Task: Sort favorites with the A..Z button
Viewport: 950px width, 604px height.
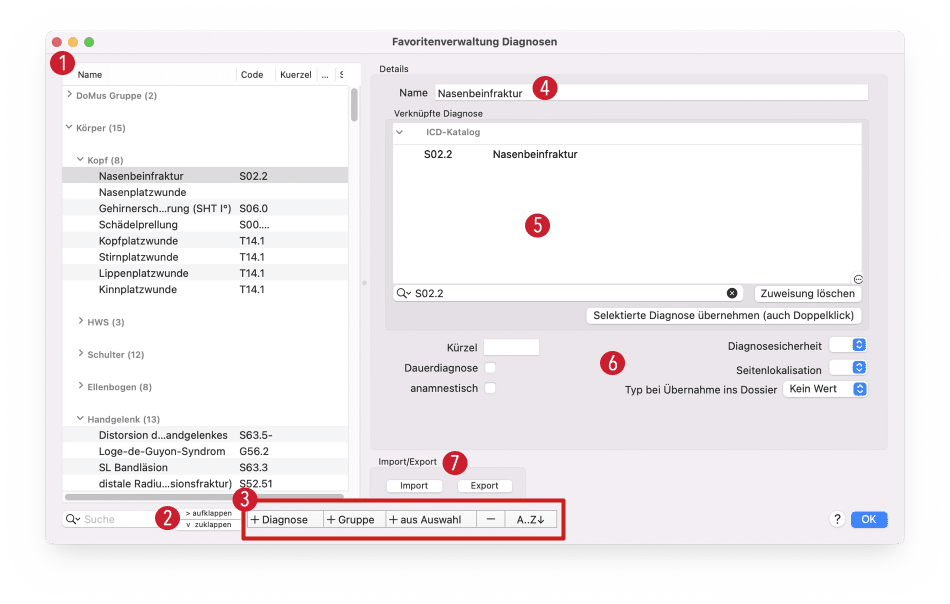Action: coord(530,520)
